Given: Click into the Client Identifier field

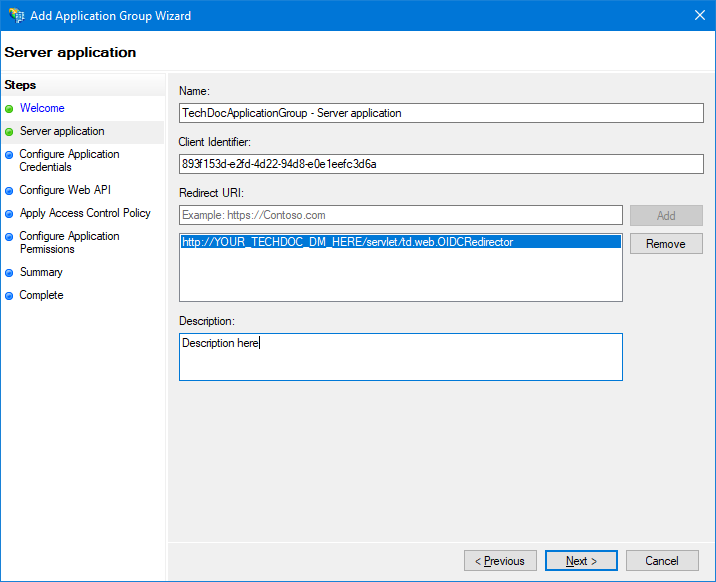Looking at the screenshot, I should coord(441,164).
